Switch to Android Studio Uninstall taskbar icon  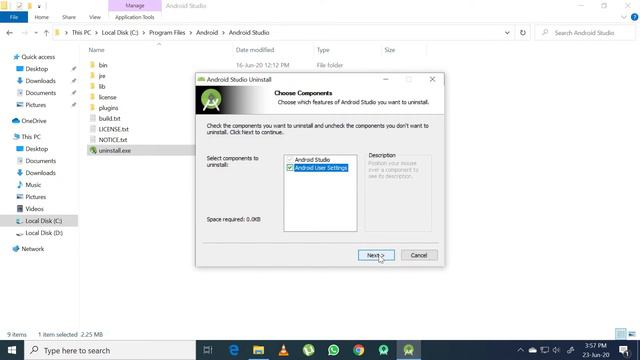pyautogui.click(x=409, y=350)
